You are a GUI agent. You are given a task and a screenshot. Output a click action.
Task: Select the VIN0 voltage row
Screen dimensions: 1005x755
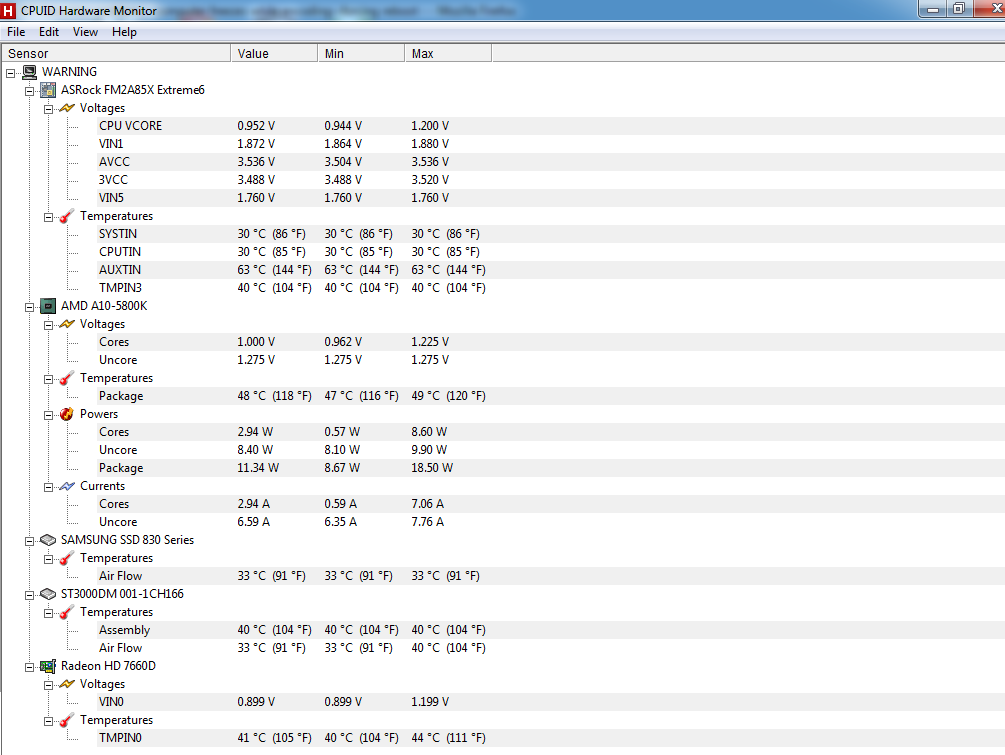pyautogui.click(x=551, y=702)
